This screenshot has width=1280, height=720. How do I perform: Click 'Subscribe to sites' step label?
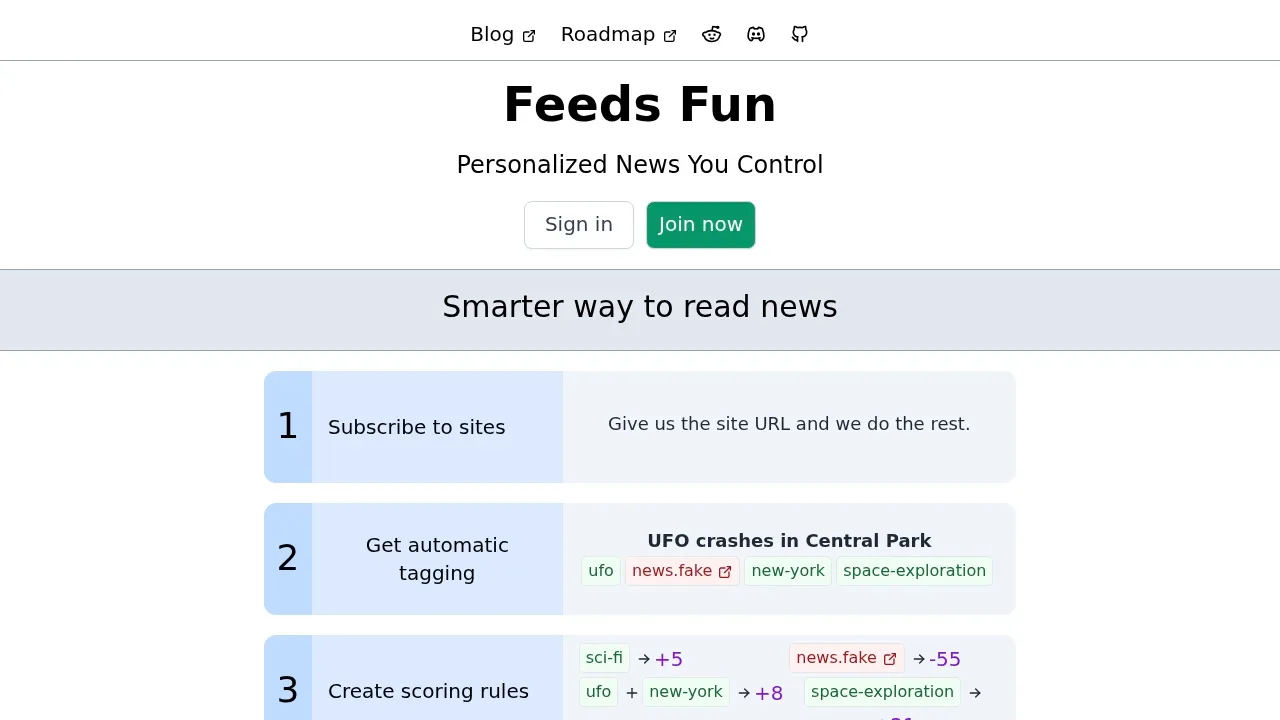[417, 427]
